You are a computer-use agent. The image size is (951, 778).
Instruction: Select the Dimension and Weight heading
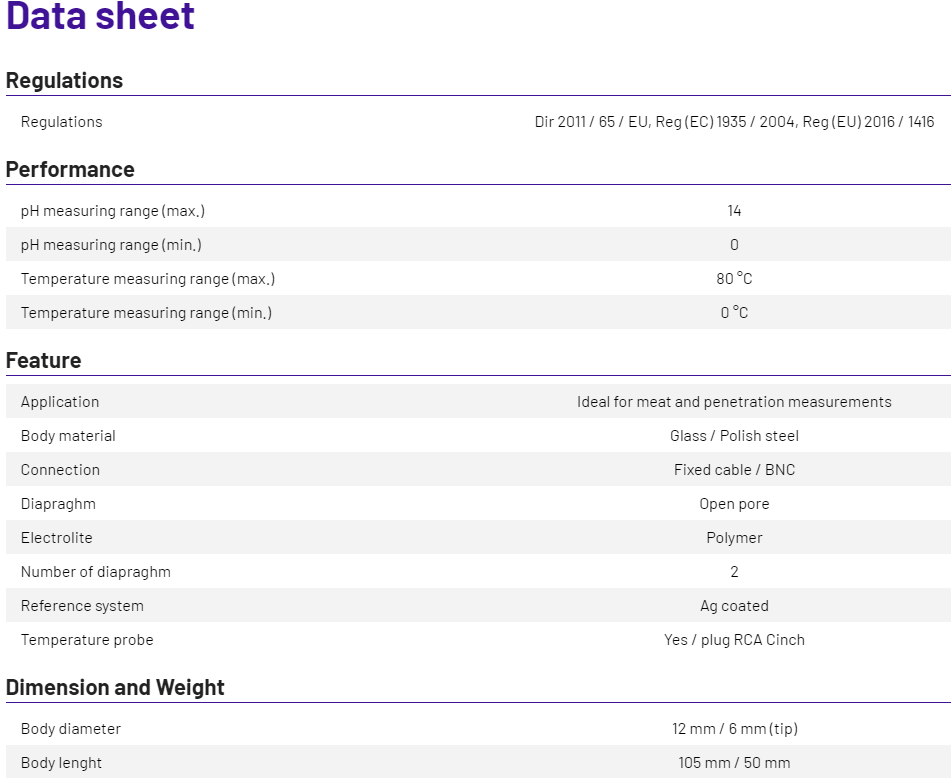point(115,688)
